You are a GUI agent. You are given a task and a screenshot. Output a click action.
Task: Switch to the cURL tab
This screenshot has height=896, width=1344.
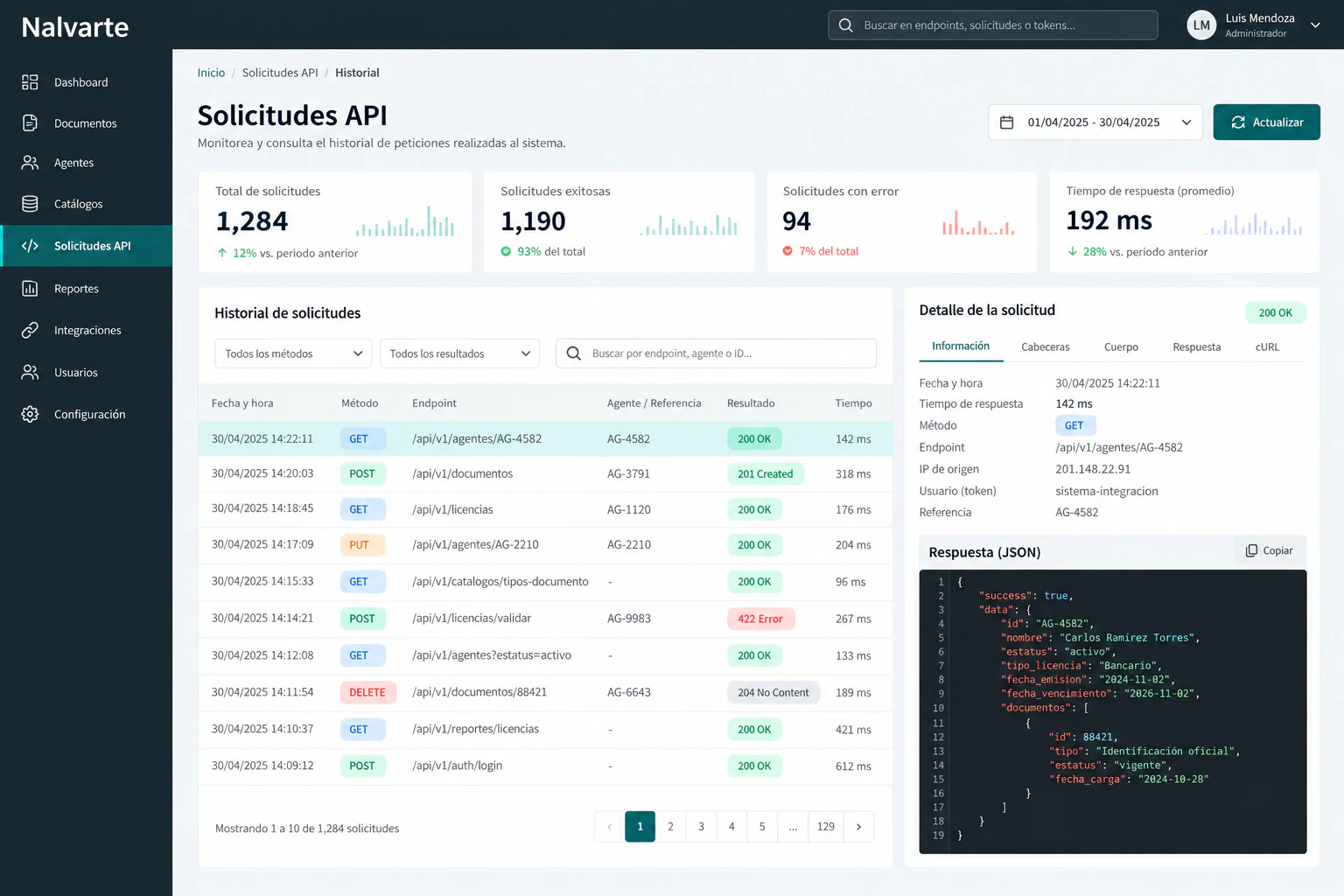(x=1267, y=347)
